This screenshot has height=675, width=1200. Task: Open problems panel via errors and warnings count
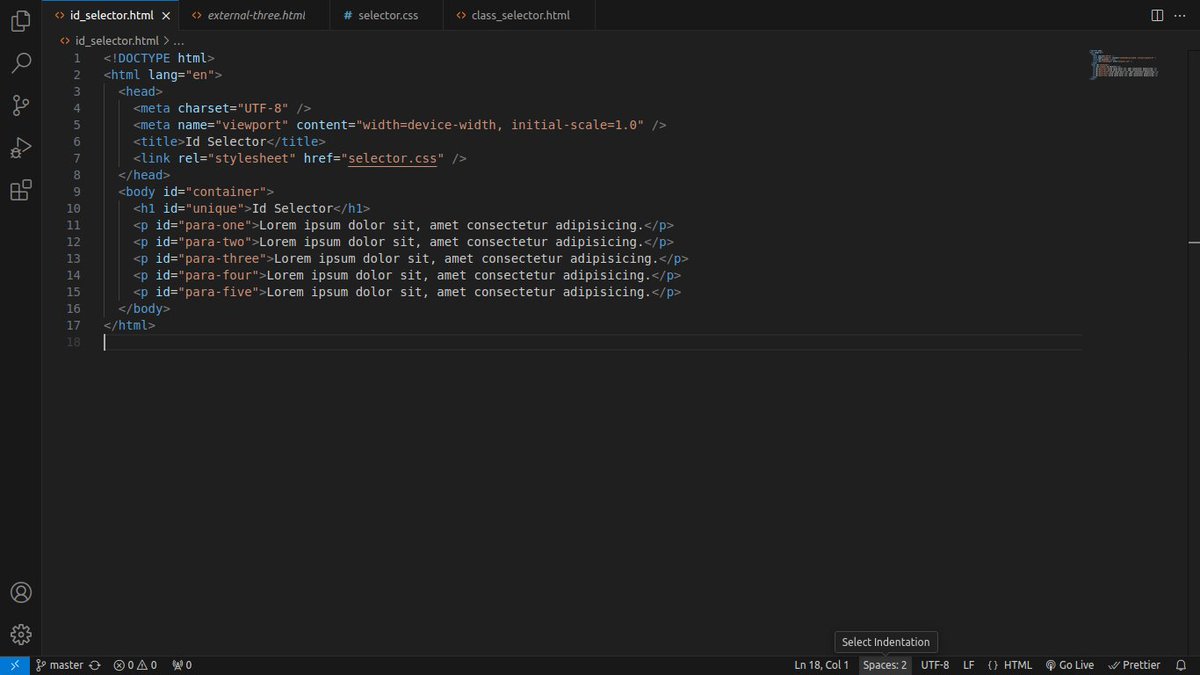[135, 665]
